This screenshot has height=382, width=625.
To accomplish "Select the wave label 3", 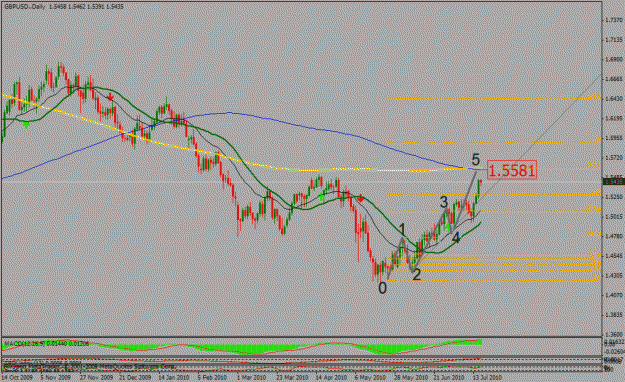I will pos(444,202).
